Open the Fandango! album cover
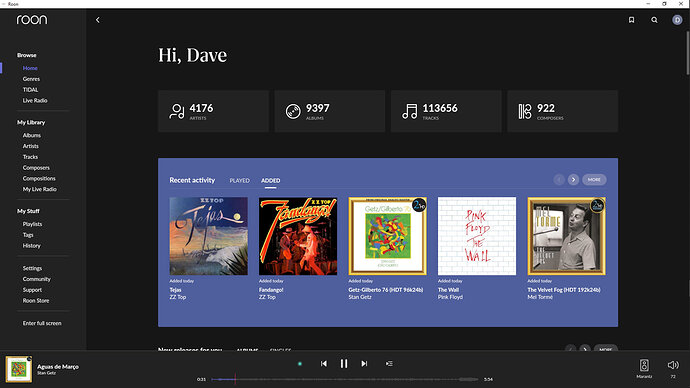 (298, 236)
